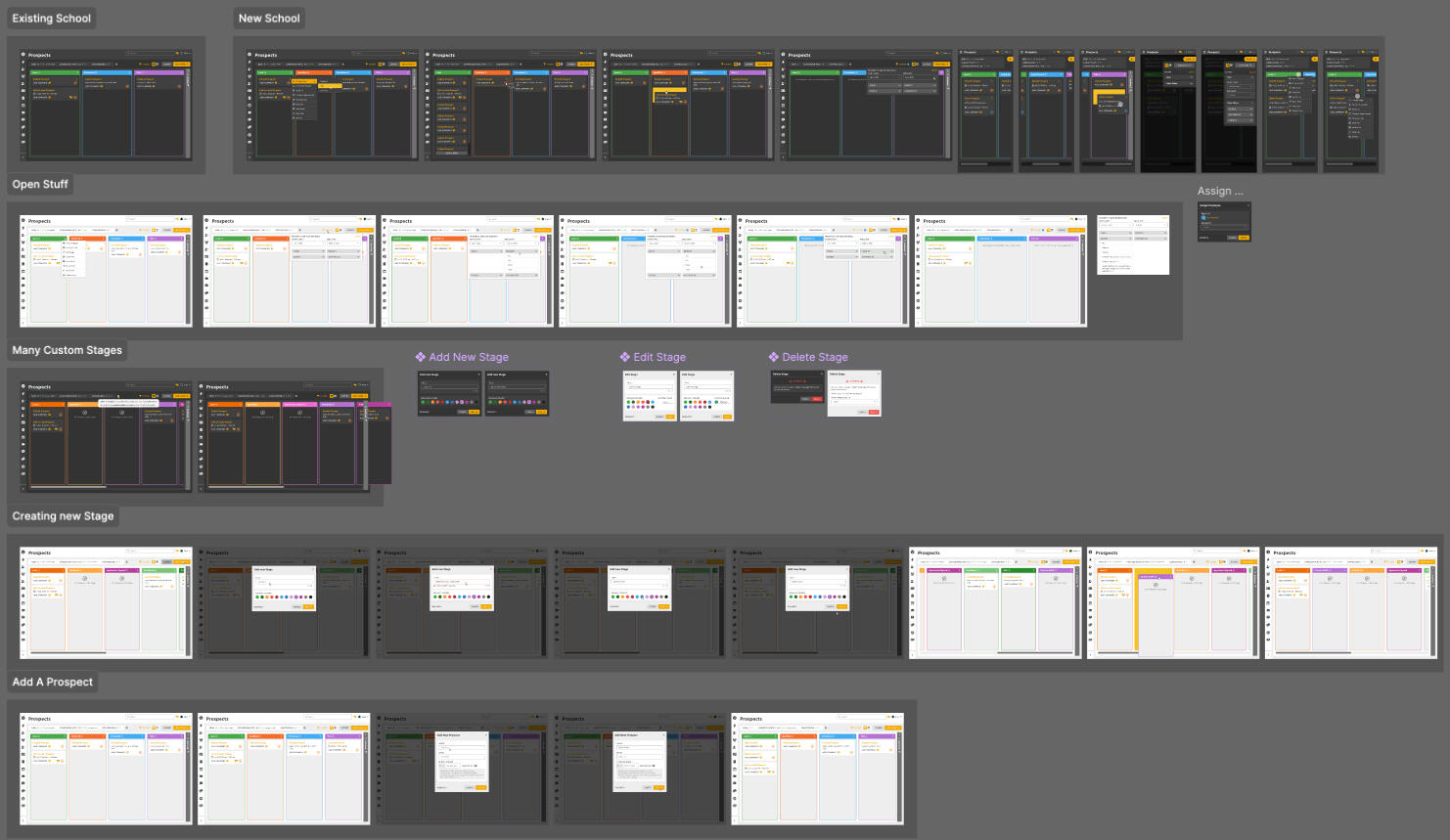The width and height of the screenshot is (1450, 840).
Task: Click the green column header in Existing School frame
Action: 54,72
